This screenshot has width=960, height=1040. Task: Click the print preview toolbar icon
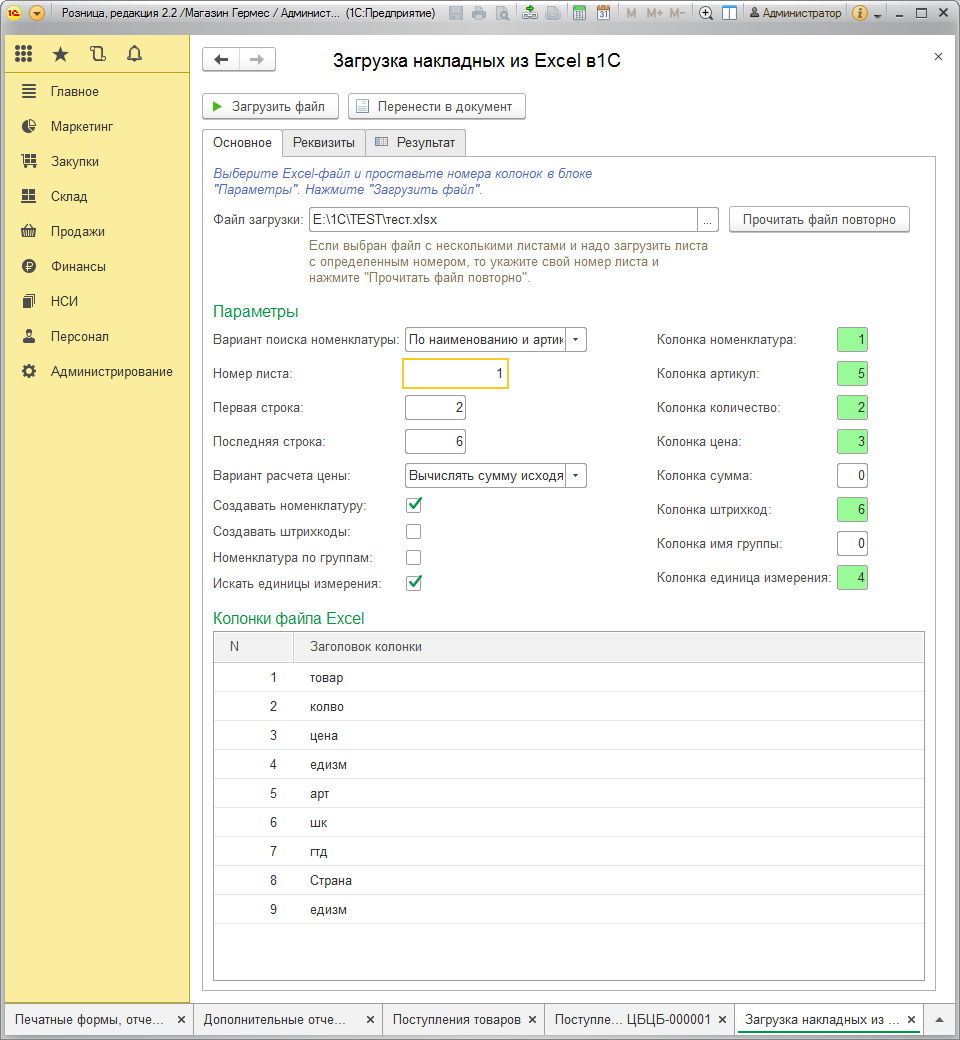(503, 13)
